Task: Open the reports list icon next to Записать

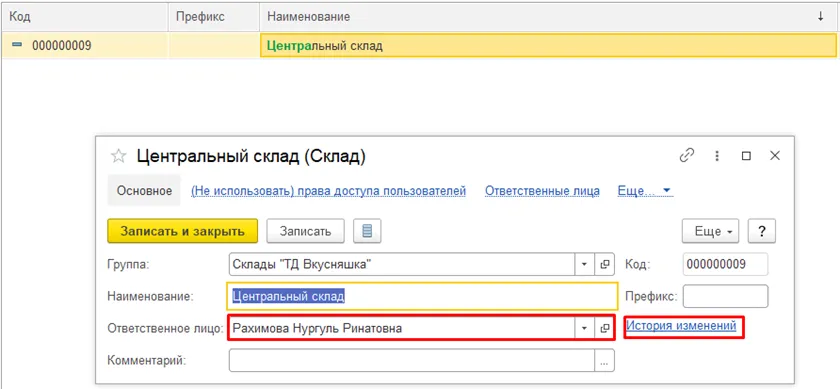Action: [x=367, y=231]
